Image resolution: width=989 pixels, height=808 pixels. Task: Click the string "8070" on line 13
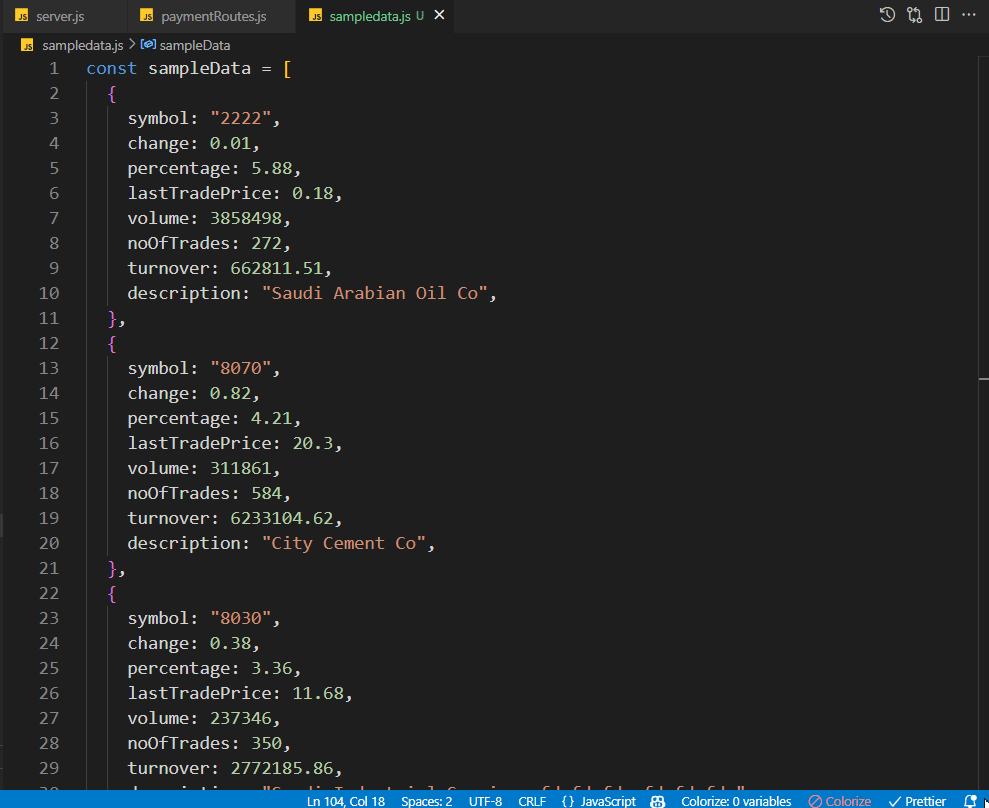point(240,368)
